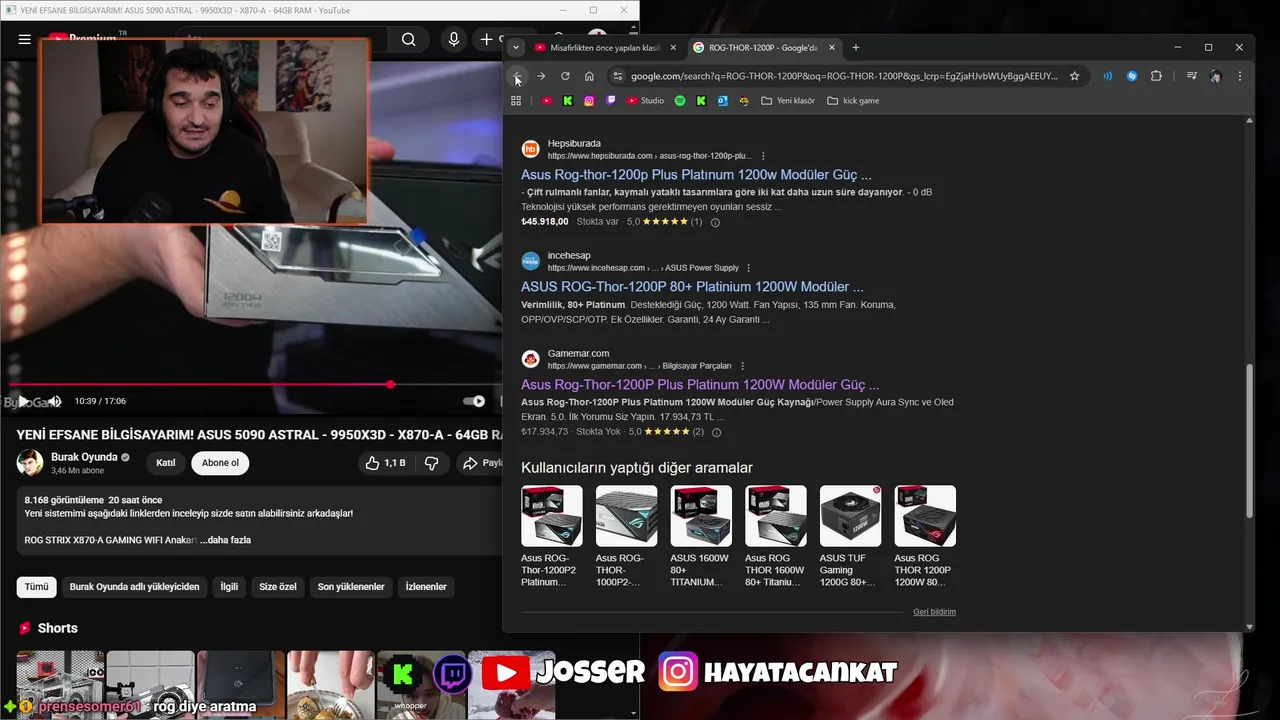Click the YouTube search magnifier button
Viewport: 1280px width, 720px height.
tap(408, 39)
